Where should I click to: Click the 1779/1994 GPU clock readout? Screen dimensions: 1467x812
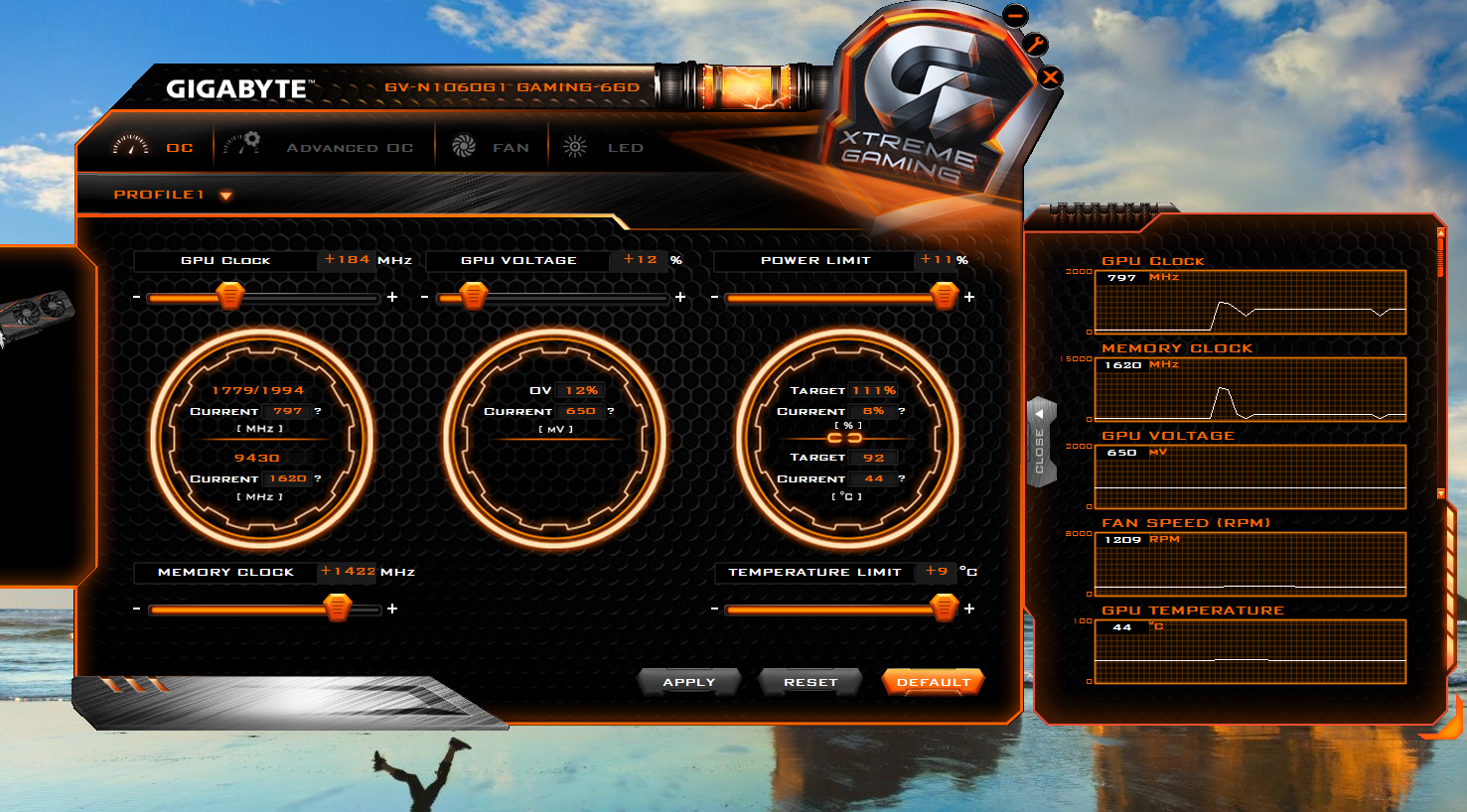click(x=258, y=390)
